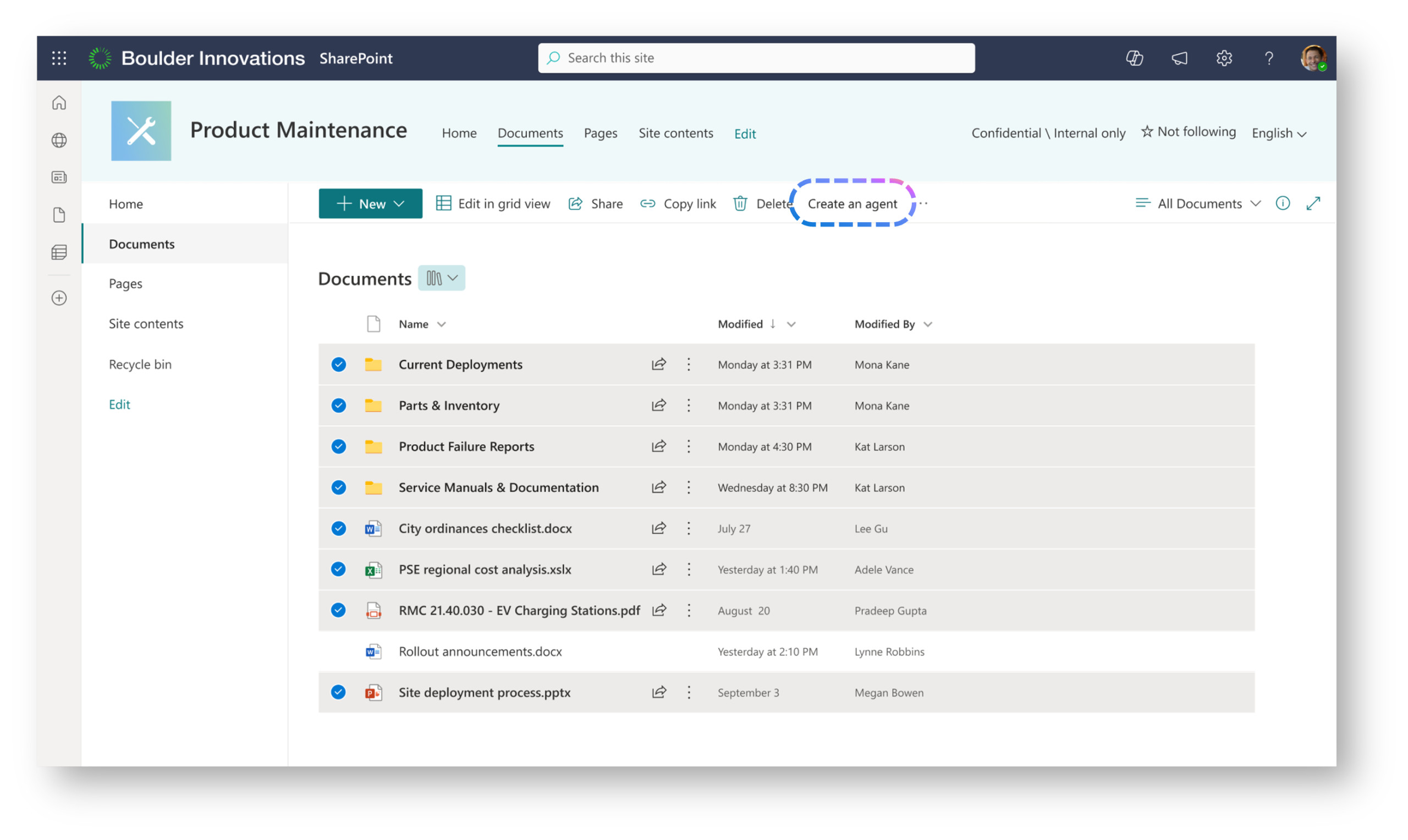Uncheck RMC 21.40.030 EV Charging Stations.pdf
The width and height of the screenshot is (1408, 840).
click(x=339, y=610)
